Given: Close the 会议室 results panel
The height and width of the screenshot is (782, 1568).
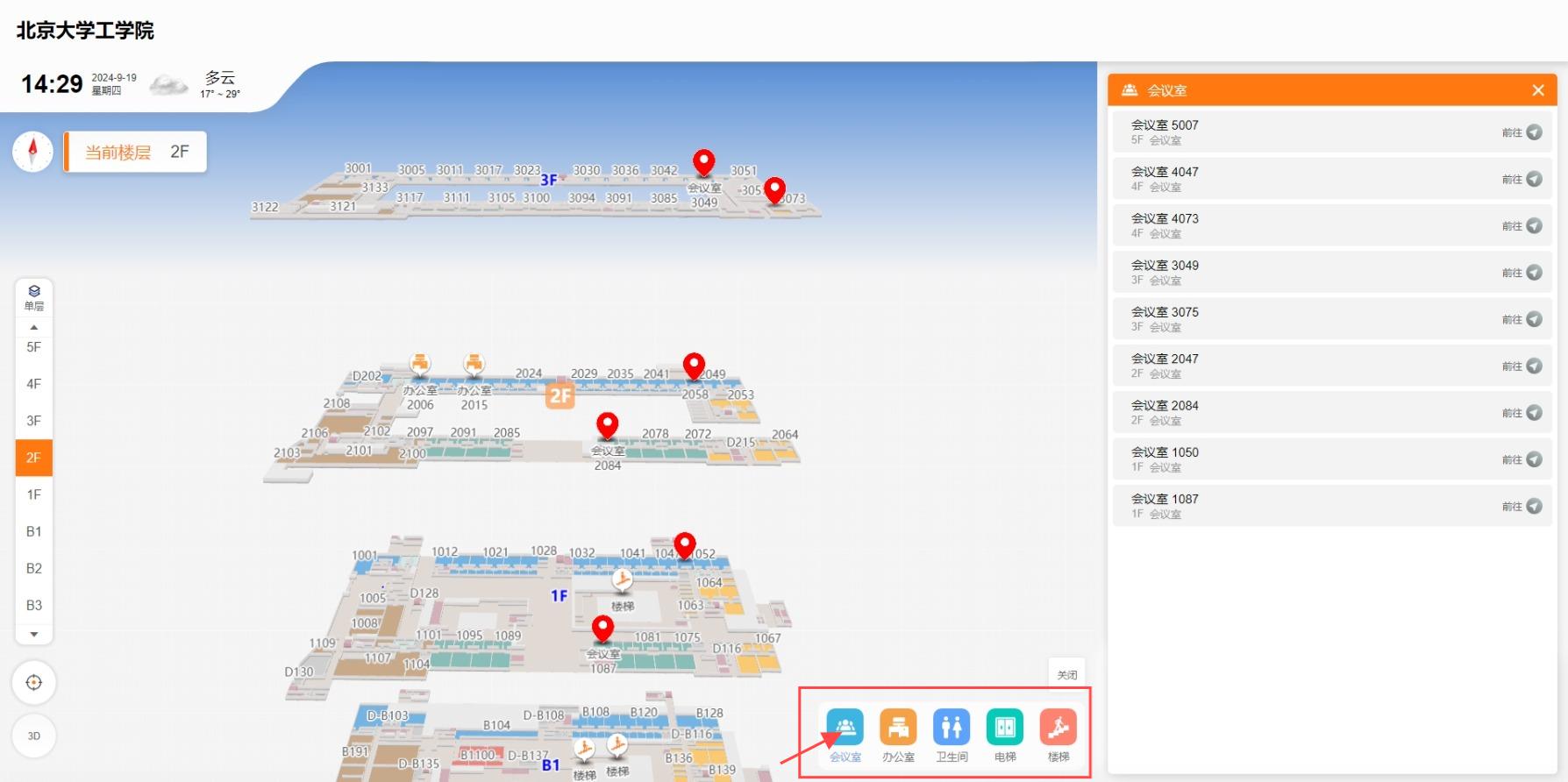Looking at the screenshot, I should coord(1537,90).
